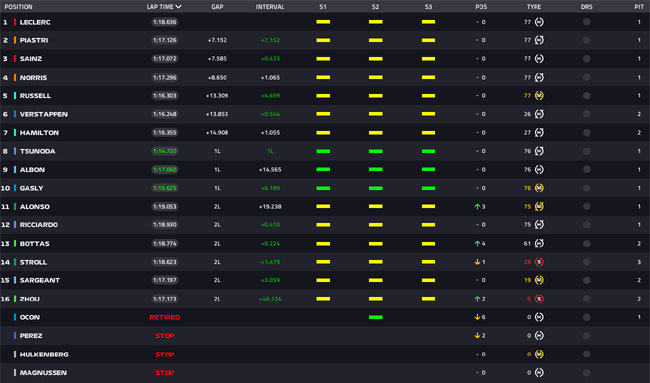The image size is (650, 383).
Task: Click Piastri's hard tyre icon
Action: pos(539,40)
